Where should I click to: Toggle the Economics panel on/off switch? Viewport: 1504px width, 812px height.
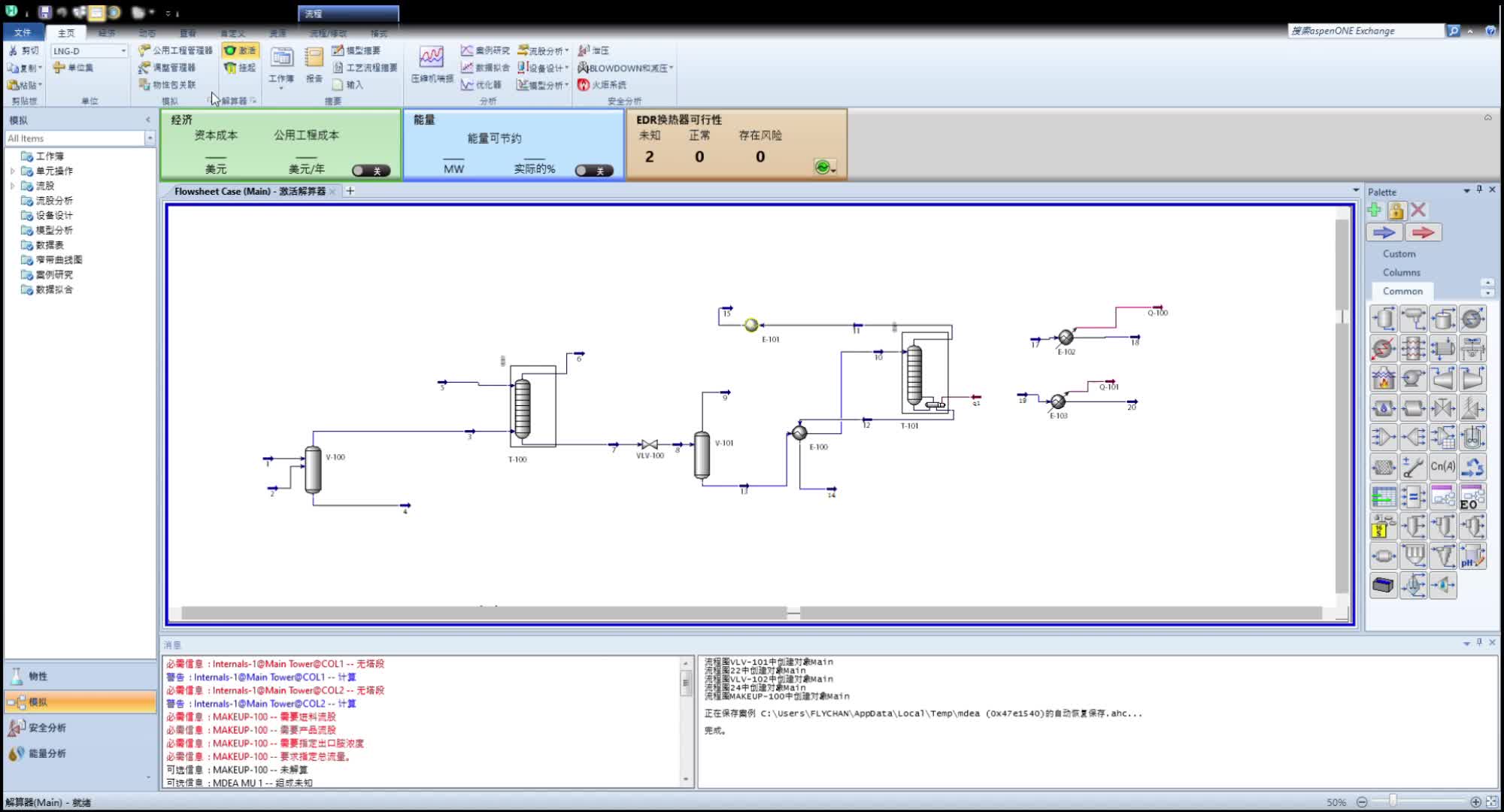[x=371, y=171]
